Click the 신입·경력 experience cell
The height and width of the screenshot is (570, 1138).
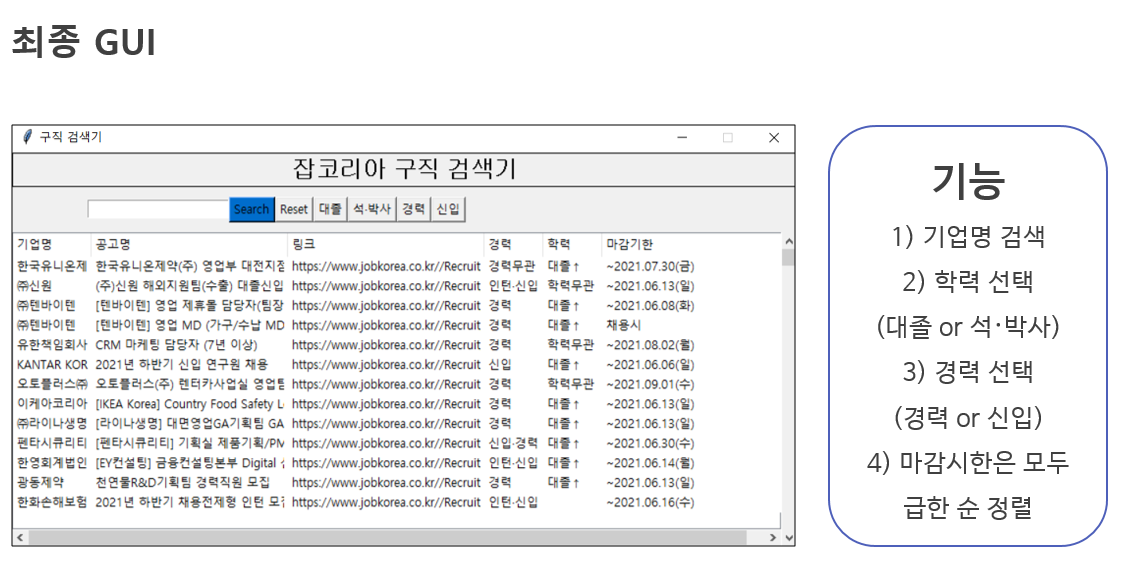(513, 443)
